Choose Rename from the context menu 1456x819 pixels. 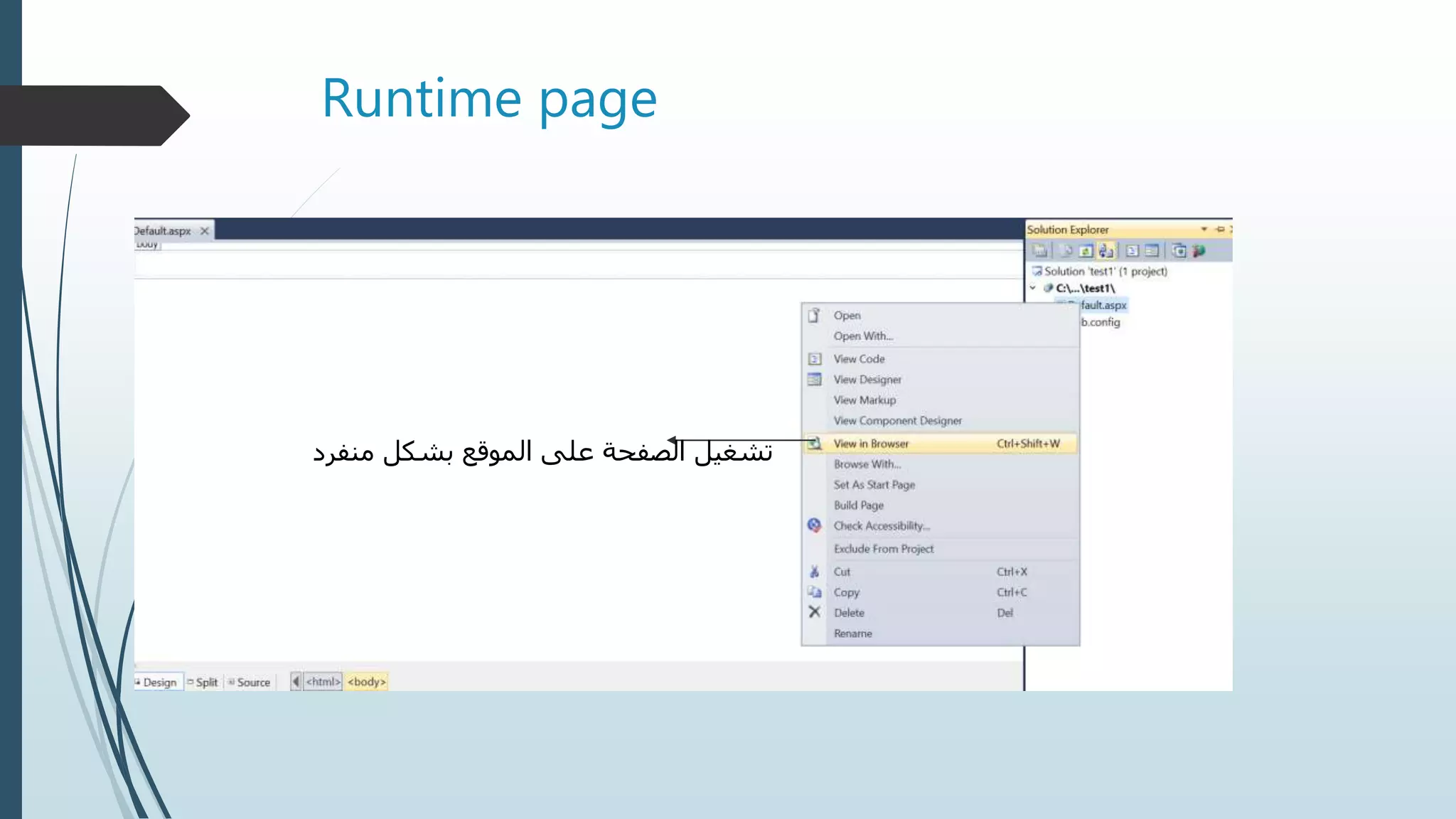940,633
